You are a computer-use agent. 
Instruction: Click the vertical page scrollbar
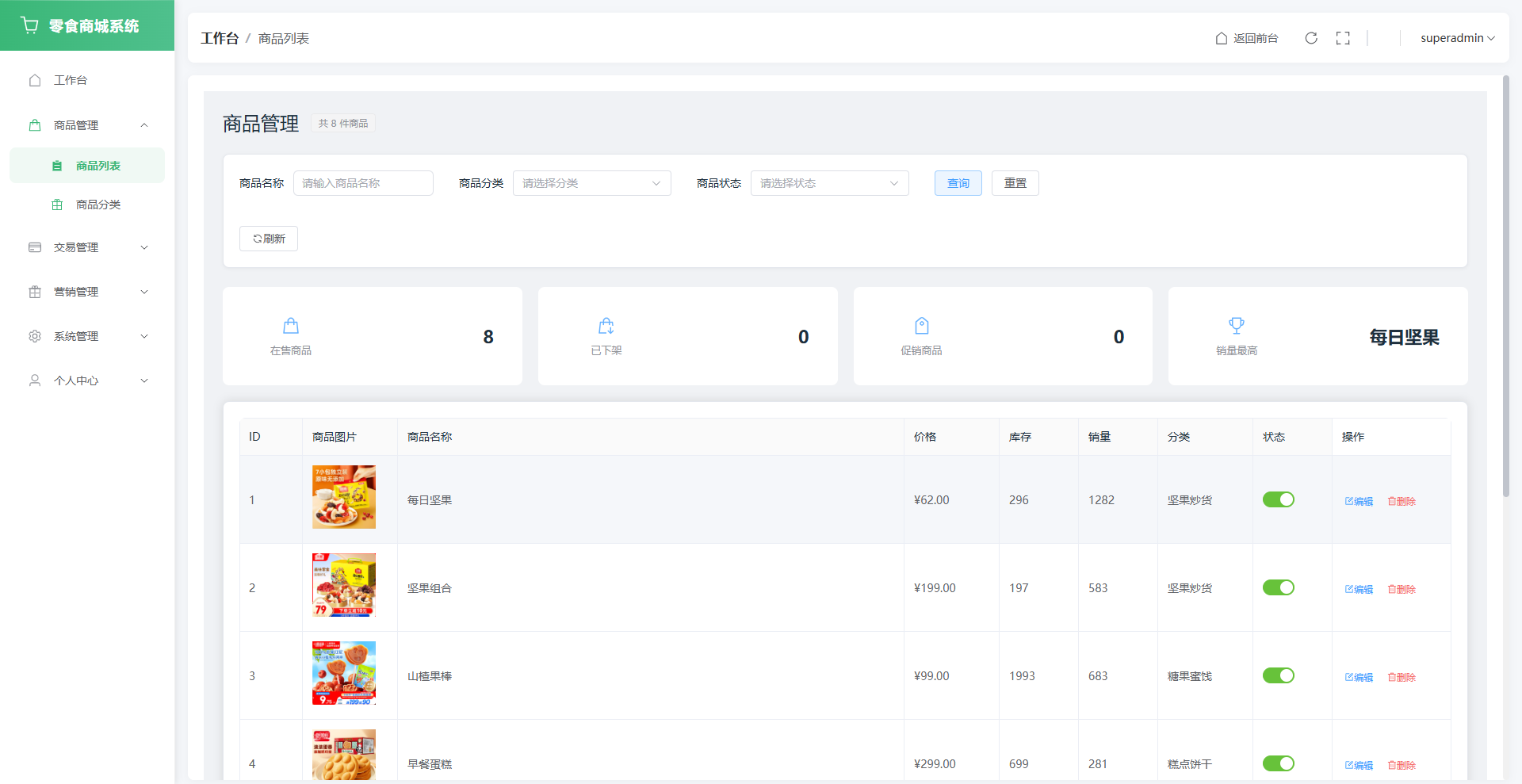point(1506,285)
